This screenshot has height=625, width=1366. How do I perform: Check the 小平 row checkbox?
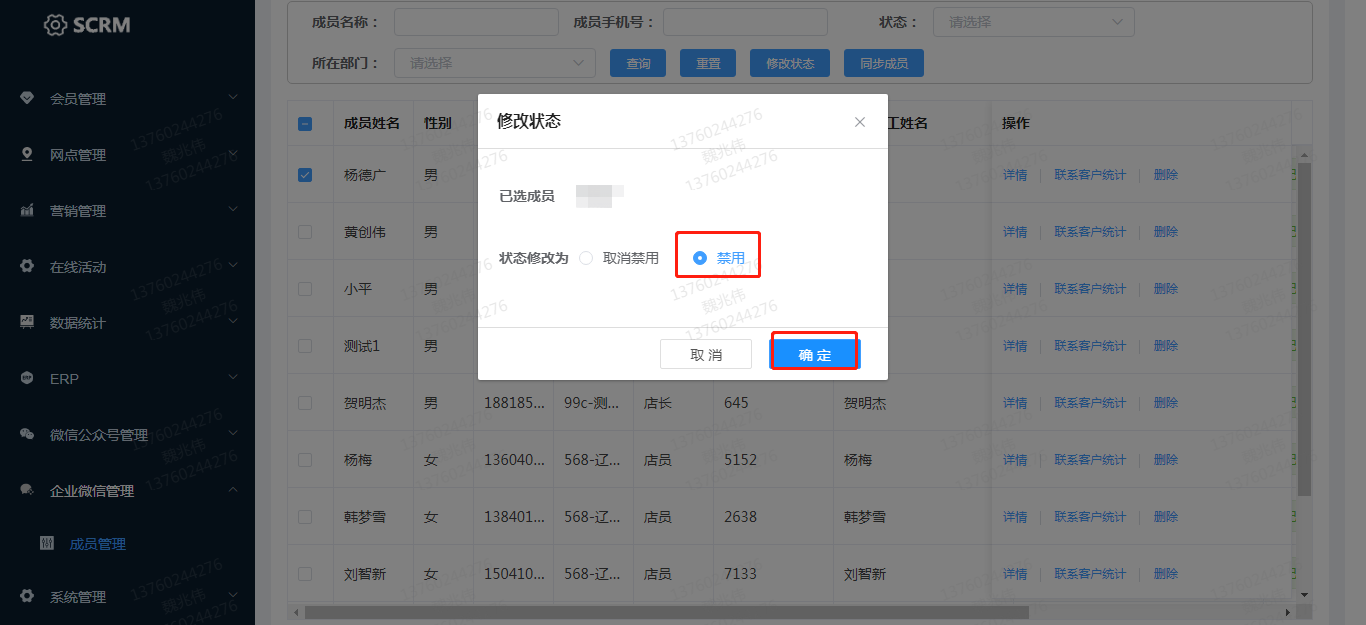(x=305, y=289)
